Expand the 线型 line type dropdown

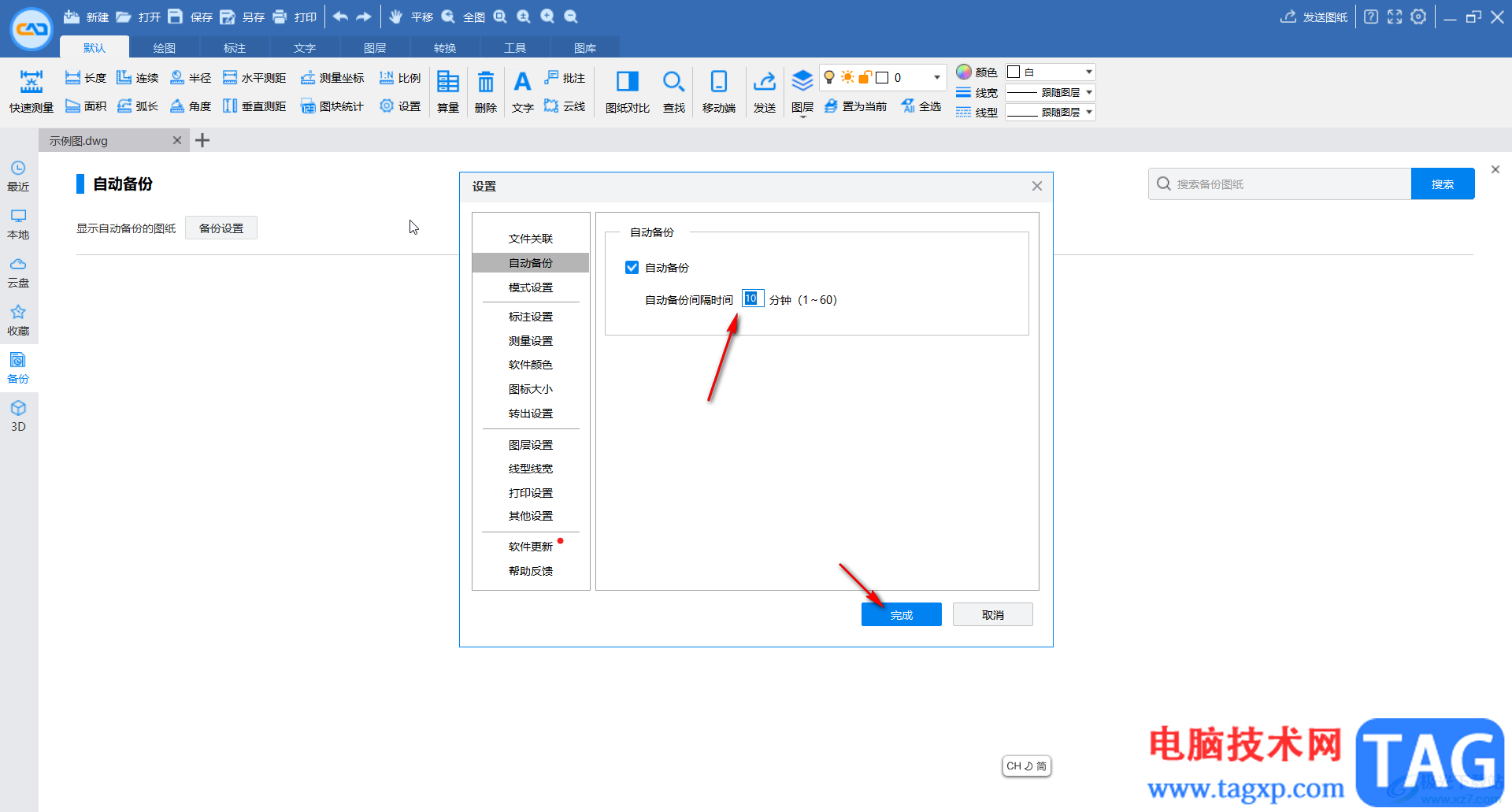1089,112
